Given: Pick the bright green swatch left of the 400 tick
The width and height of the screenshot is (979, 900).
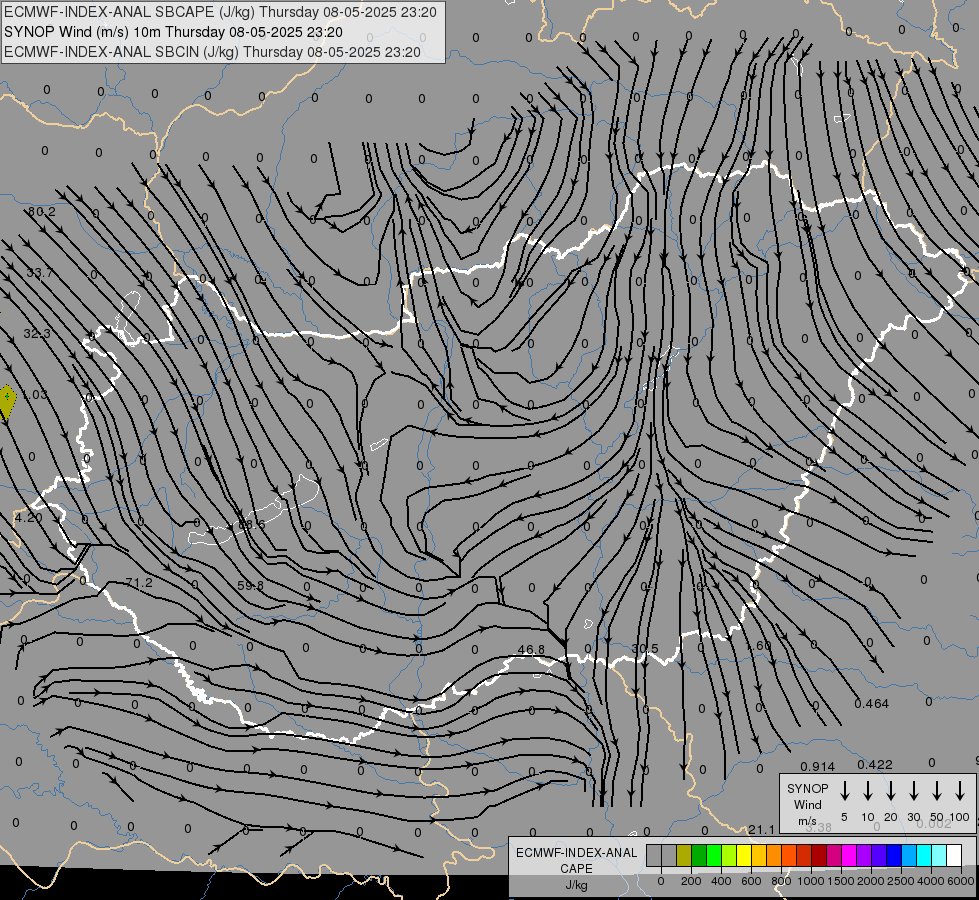Looking at the screenshot, I should click(x=714, y=855).
